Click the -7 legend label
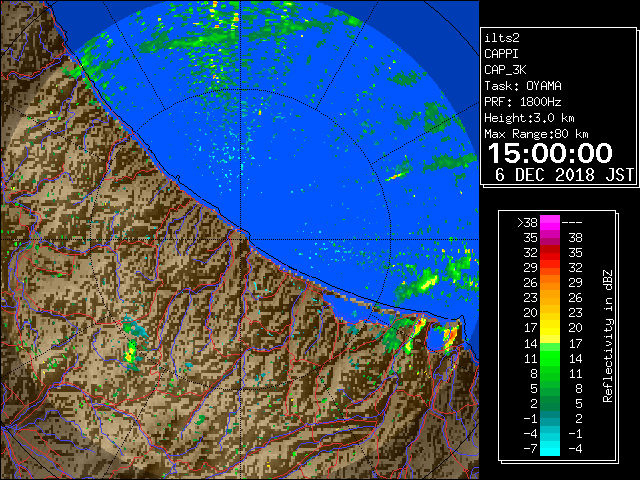The width and height of the screenshot is (640, 480). [530, 448]
